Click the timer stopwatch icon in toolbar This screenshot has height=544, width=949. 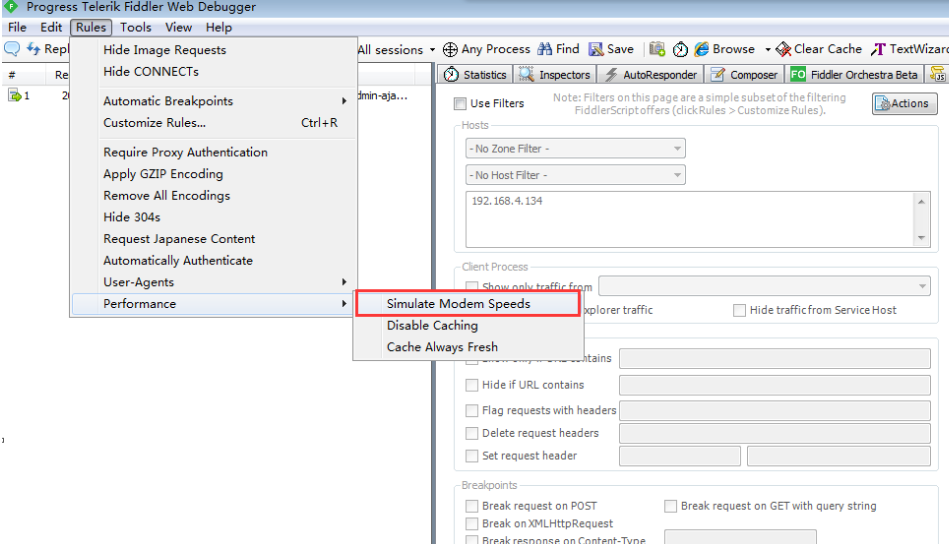point(680,49)
